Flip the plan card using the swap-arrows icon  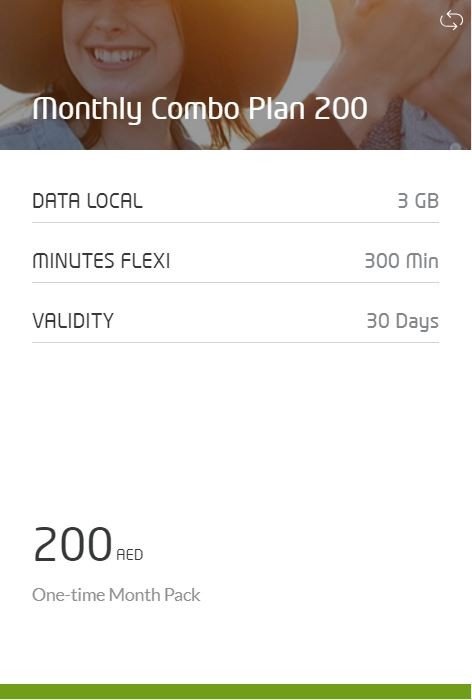tap(451, 21)
